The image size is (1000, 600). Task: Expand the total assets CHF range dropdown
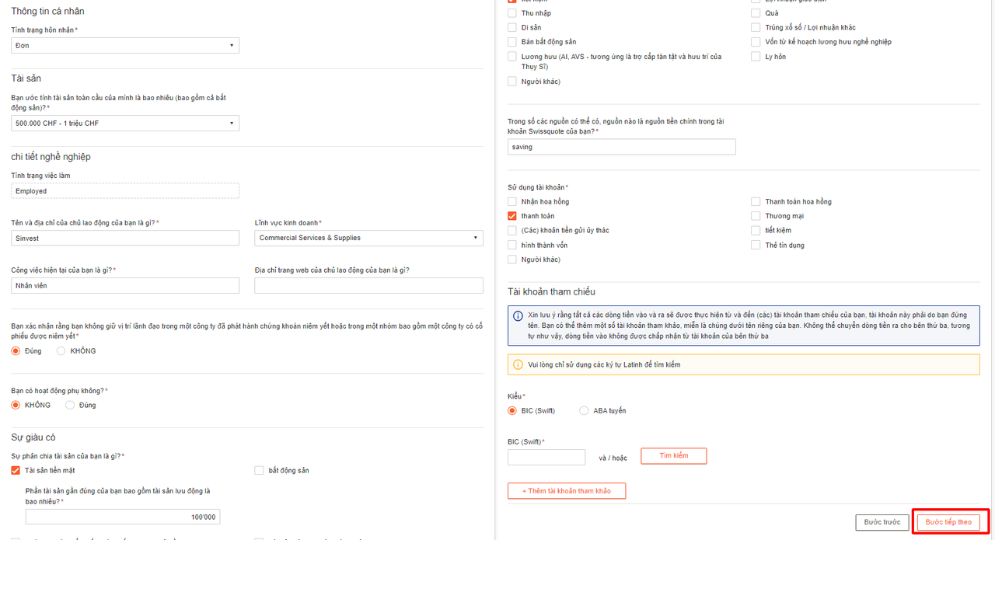[125, 123]
